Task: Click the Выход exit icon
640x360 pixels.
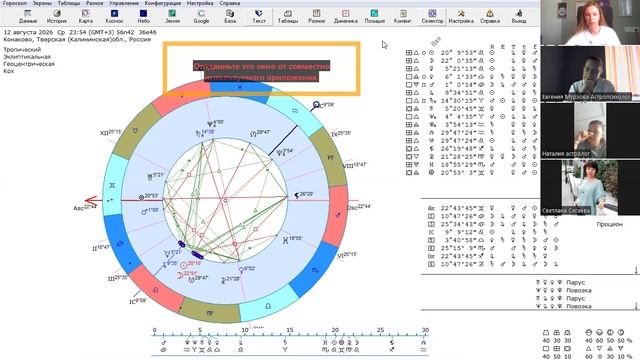Action: coord(519,17)
